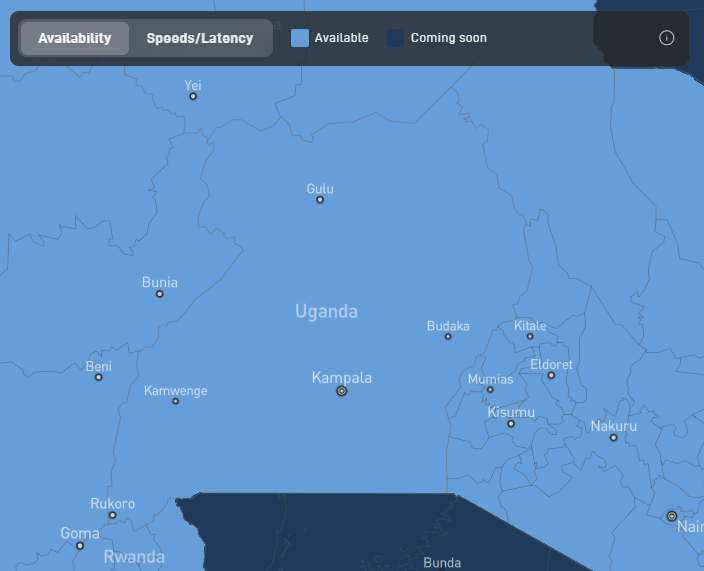Click the Gulu label text
704x571 pixels.
[x=320, y=189]
